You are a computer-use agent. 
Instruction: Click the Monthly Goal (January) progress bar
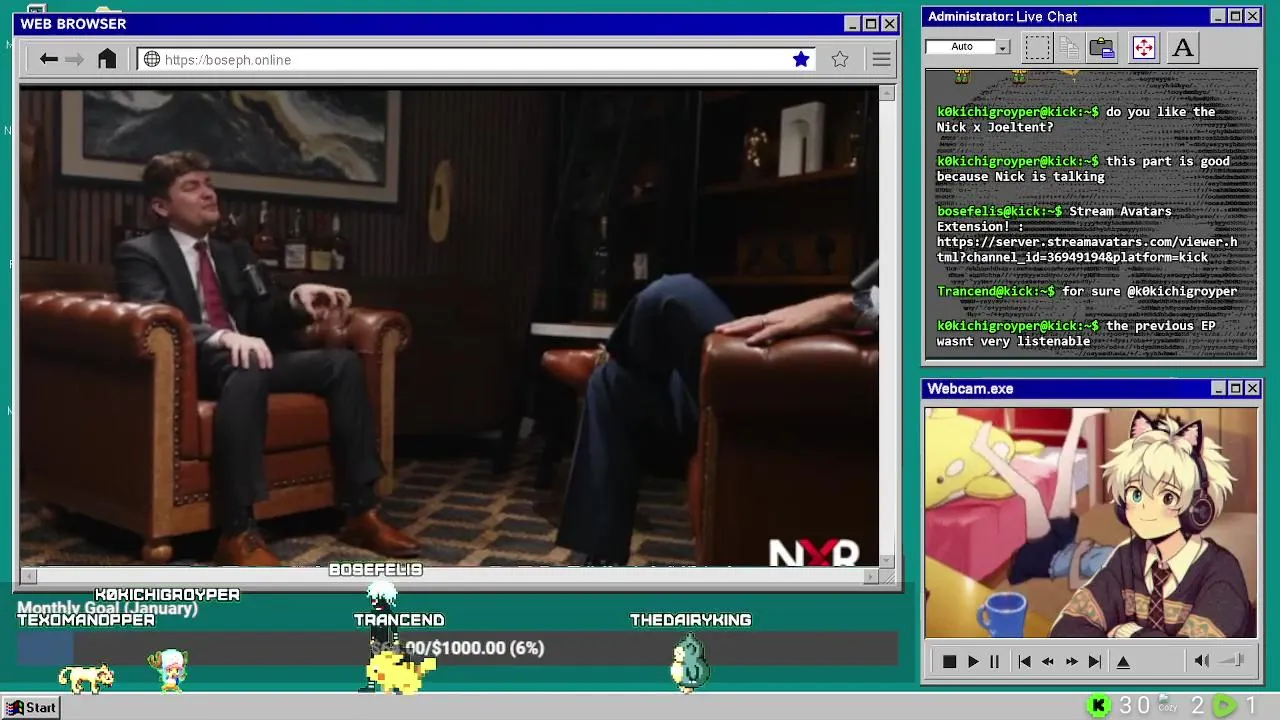coord(457,648)
